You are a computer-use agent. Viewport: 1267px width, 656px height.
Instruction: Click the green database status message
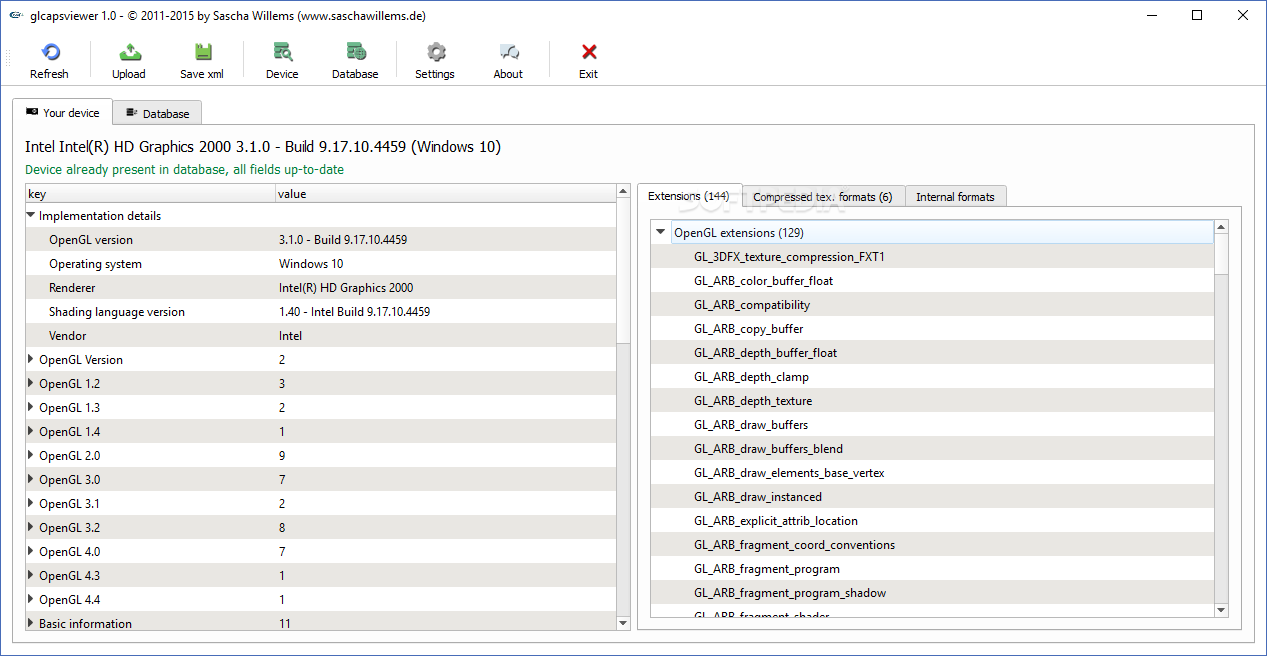[x=184, y=170]
